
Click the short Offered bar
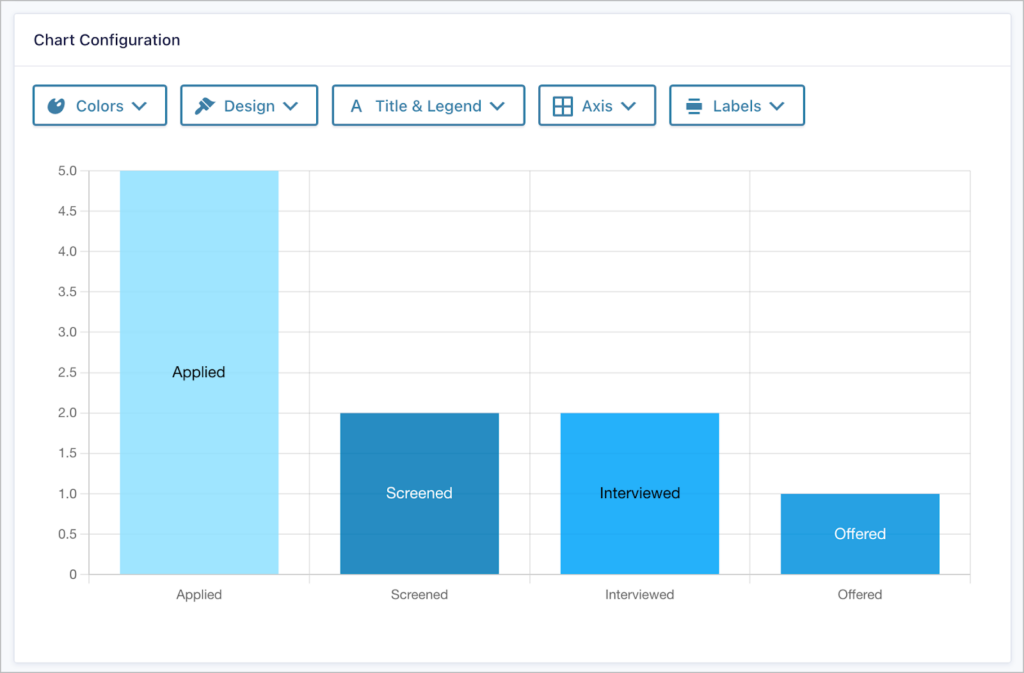(x=859, y=533)
